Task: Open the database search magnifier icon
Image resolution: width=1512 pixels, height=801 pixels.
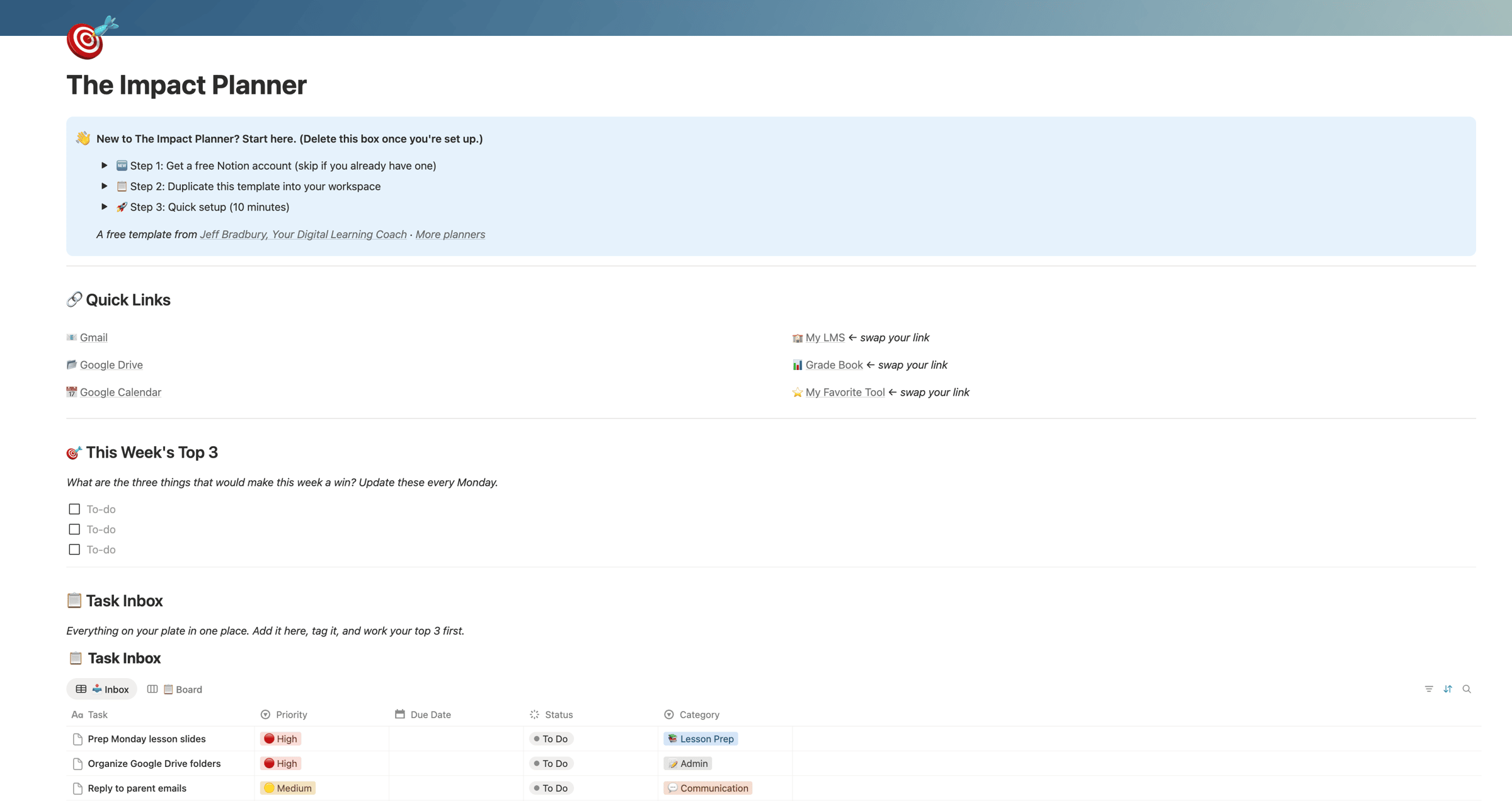Action: pyautogui.click(x=1467, y=689)
